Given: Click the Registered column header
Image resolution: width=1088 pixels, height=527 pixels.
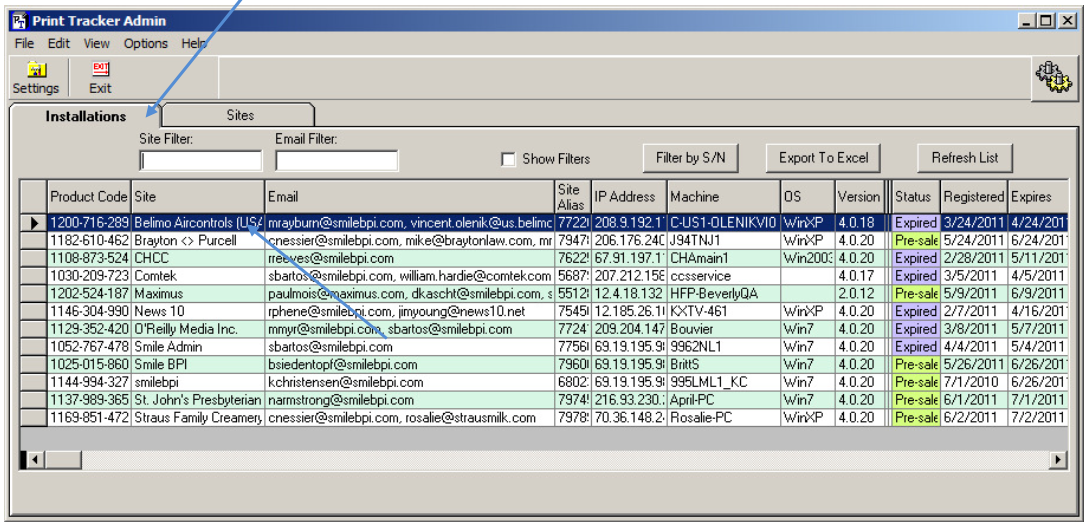Looking at the screenshot, I should (974, 197).
